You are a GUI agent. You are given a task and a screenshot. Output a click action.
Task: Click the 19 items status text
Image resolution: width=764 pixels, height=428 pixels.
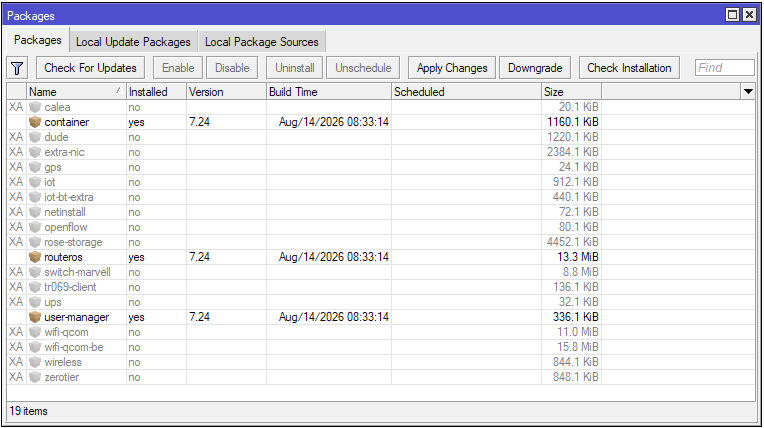click(29, 411)
